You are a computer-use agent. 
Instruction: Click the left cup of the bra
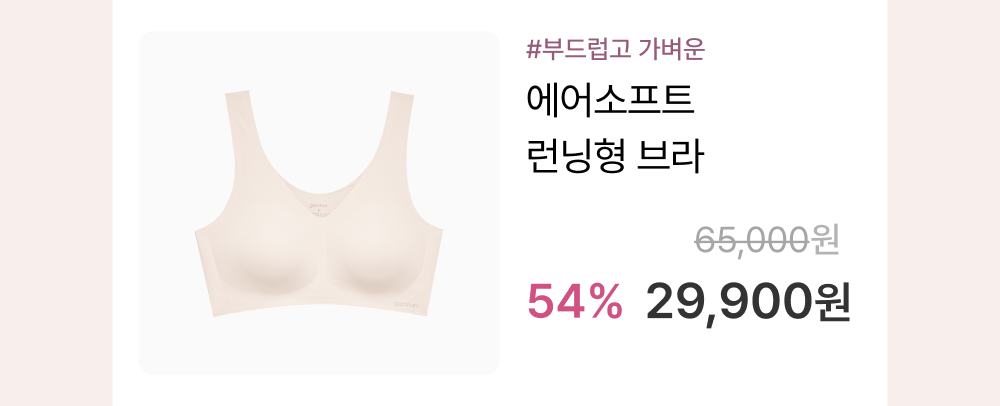(267, 258)
